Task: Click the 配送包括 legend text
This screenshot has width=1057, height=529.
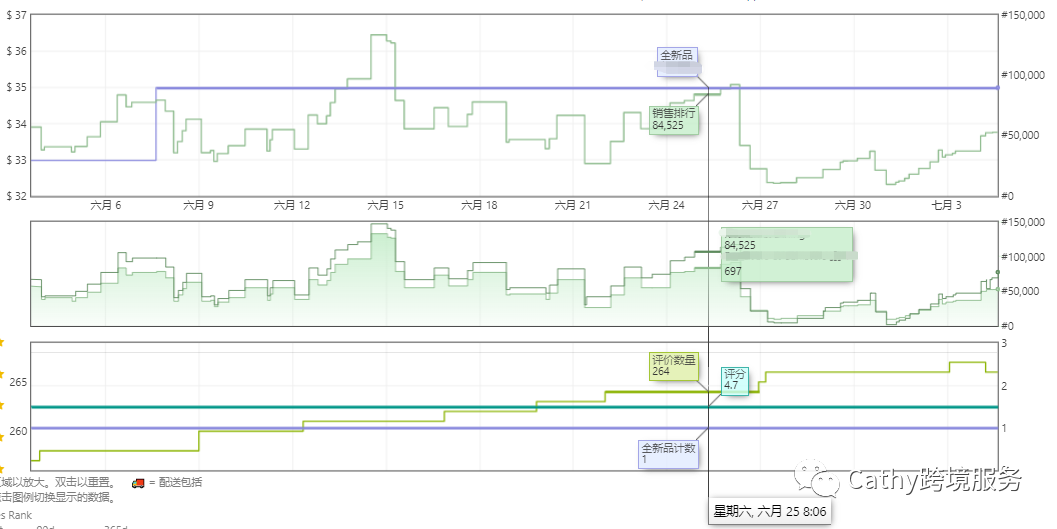Action: tap(180, 483)
